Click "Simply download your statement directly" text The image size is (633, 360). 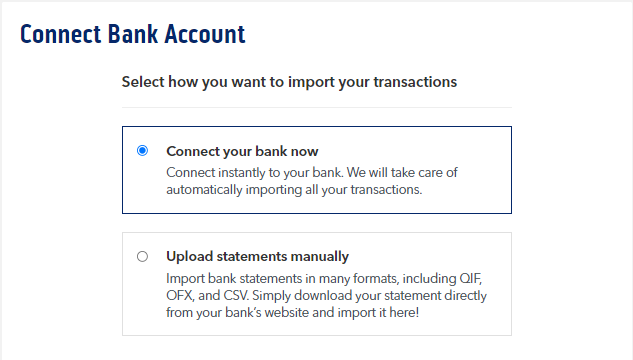(x=370, y=295)
